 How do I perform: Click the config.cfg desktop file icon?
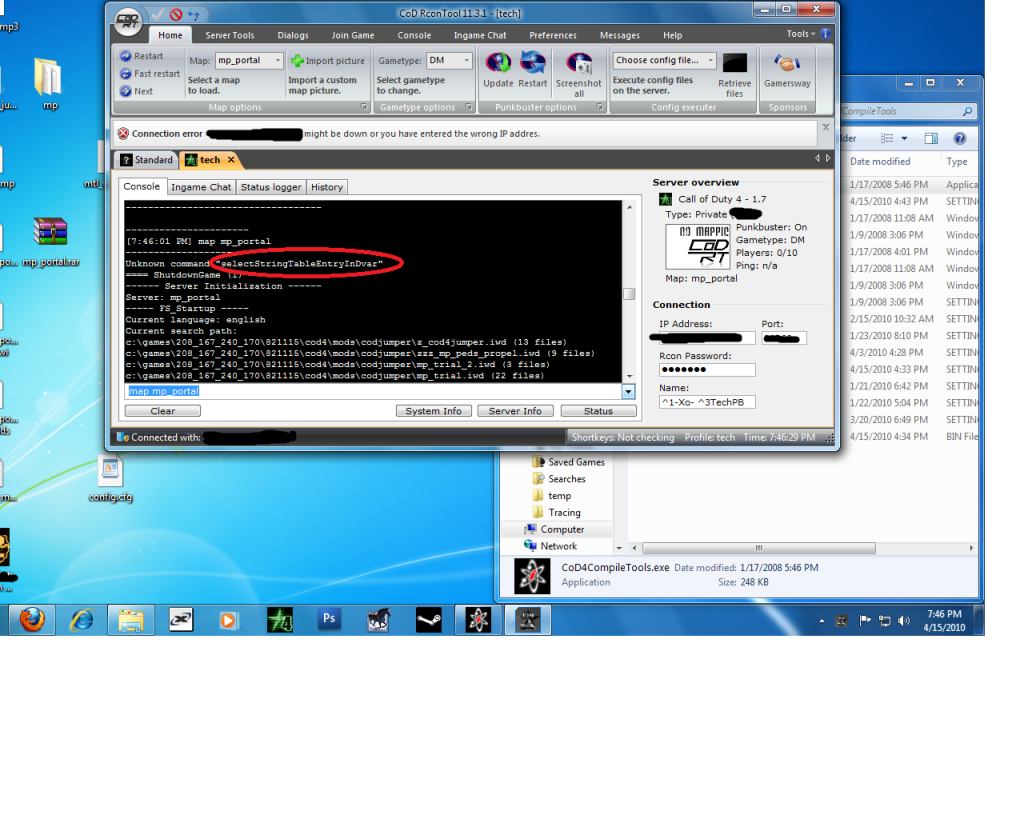click(110, 479)
